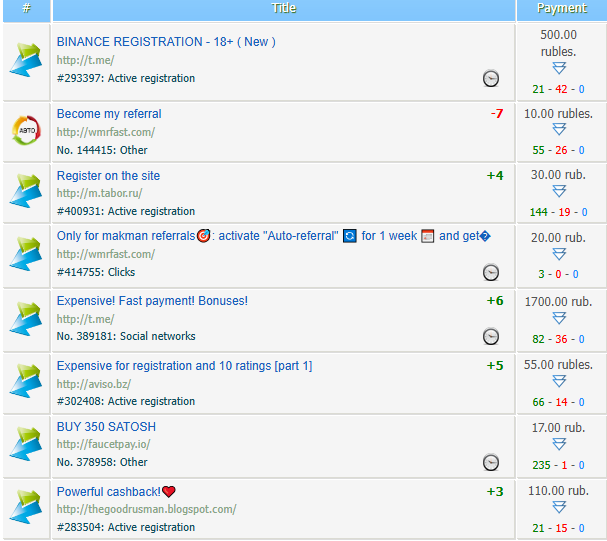This screenshot has height=541, width=607.
Task: Open the Become my referral task
Action: [x=109, y=114]
